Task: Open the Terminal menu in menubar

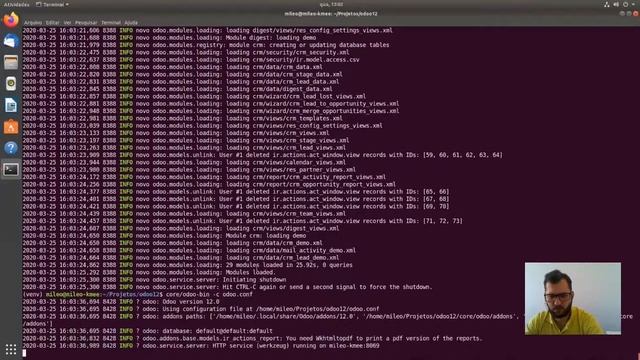Action: tap(111, 23)
